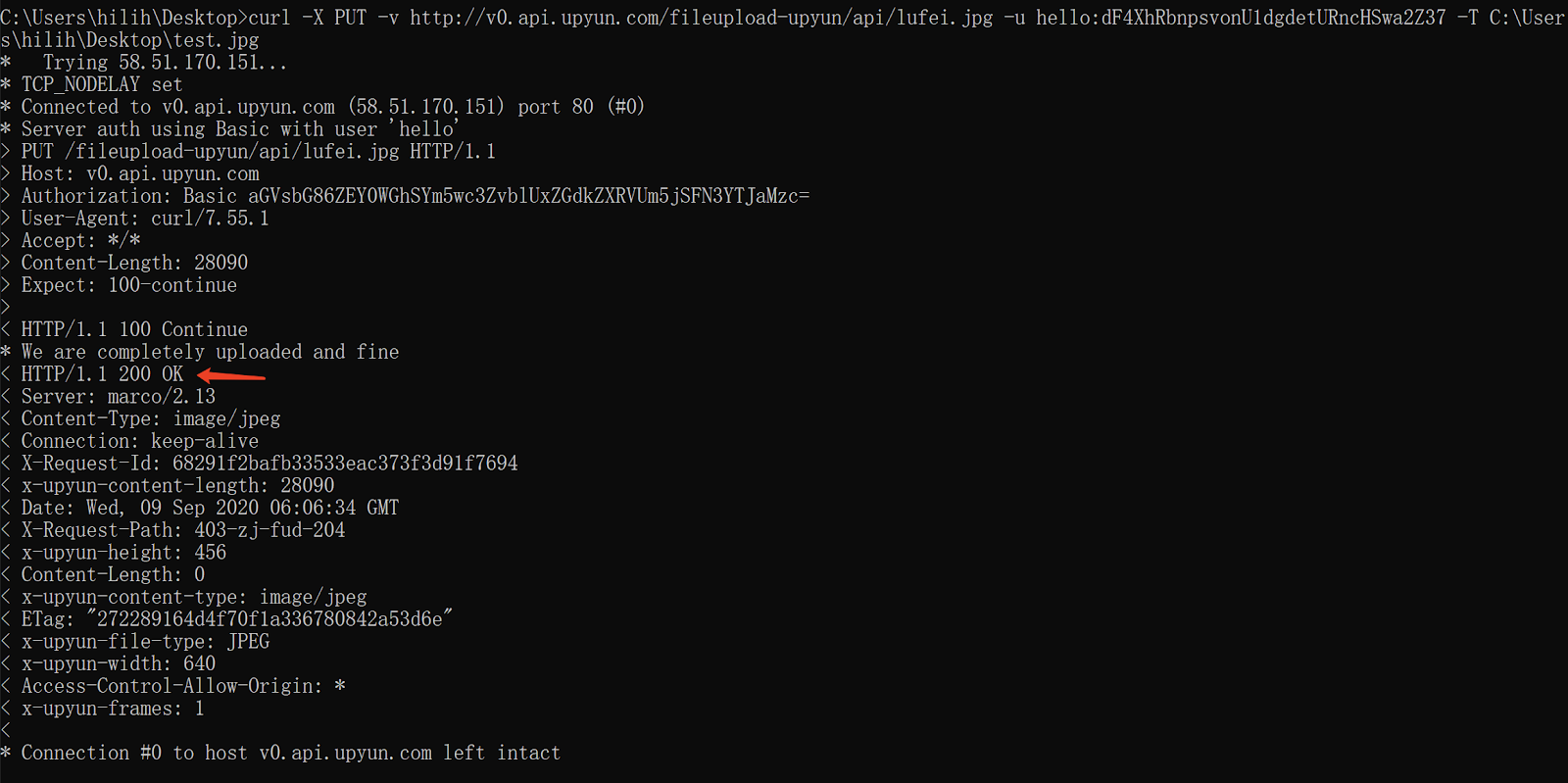Screen dimensions: 1568x783
Task: Click the Server: marco/2.13 line
Action: click(x=108, y=397)
